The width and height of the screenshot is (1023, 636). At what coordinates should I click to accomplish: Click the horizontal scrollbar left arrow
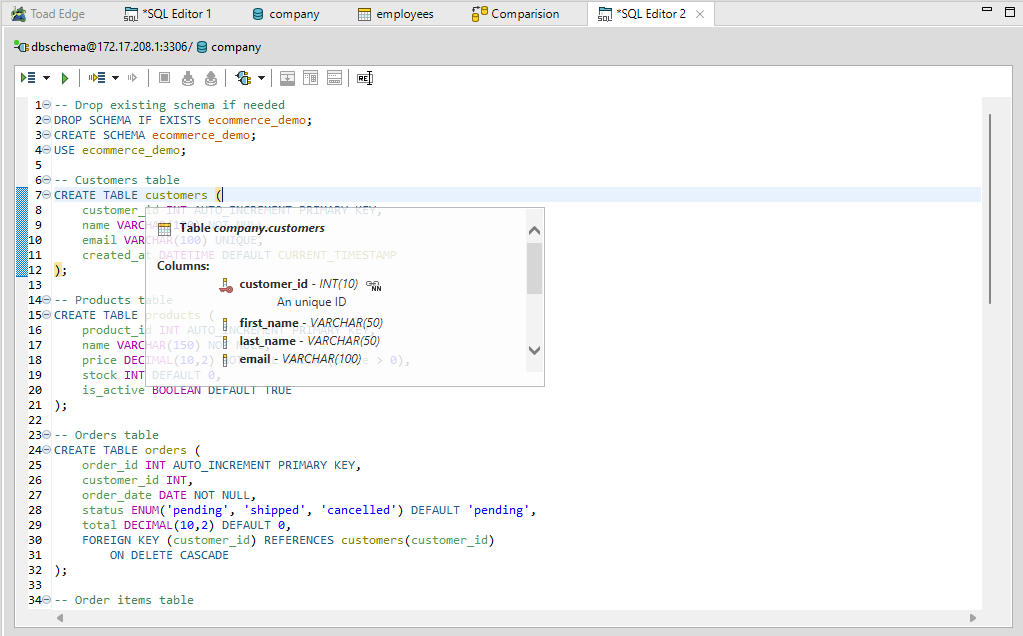click(x=60, y=618)
